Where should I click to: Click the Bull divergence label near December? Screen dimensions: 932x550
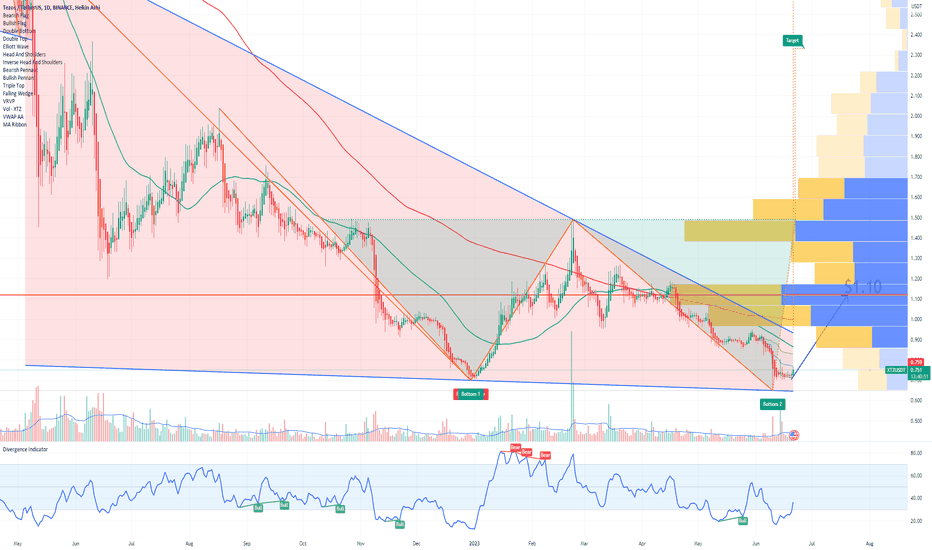[399, 524]
